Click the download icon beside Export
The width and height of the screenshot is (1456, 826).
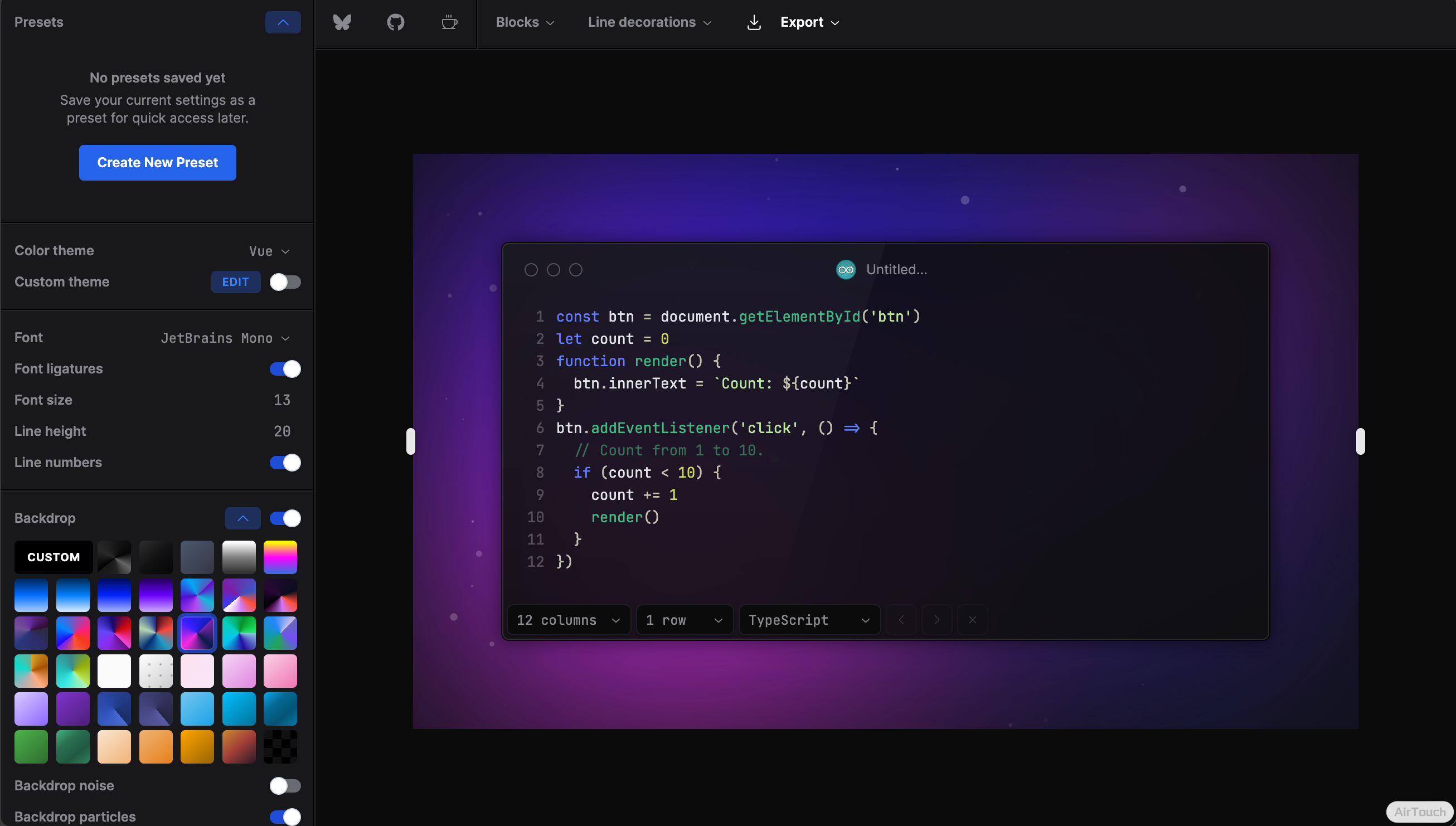[754, 22]
